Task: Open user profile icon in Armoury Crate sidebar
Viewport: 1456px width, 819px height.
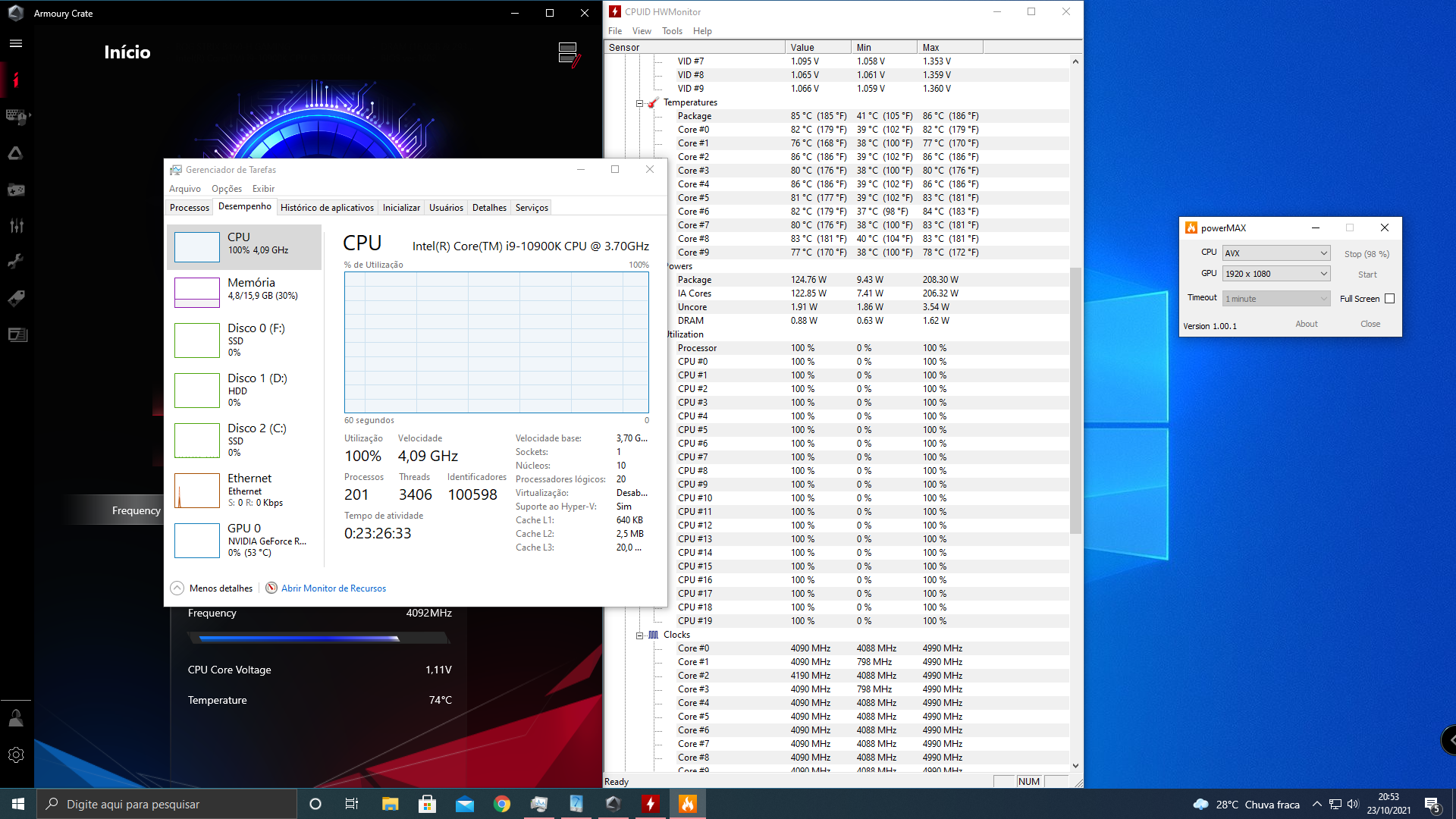Action: click(x=16, y=717)
